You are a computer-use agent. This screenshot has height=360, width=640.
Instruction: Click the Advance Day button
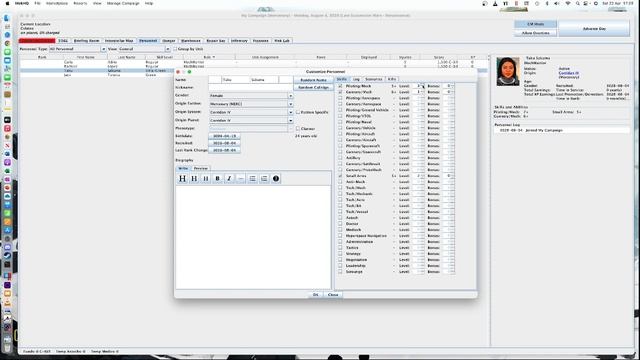594,29
